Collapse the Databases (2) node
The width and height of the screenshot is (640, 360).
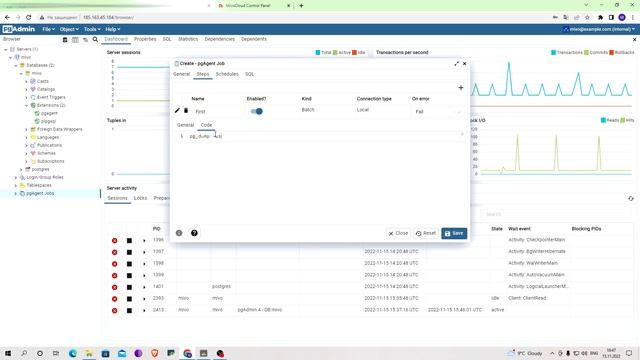click(x=16, y=65)
